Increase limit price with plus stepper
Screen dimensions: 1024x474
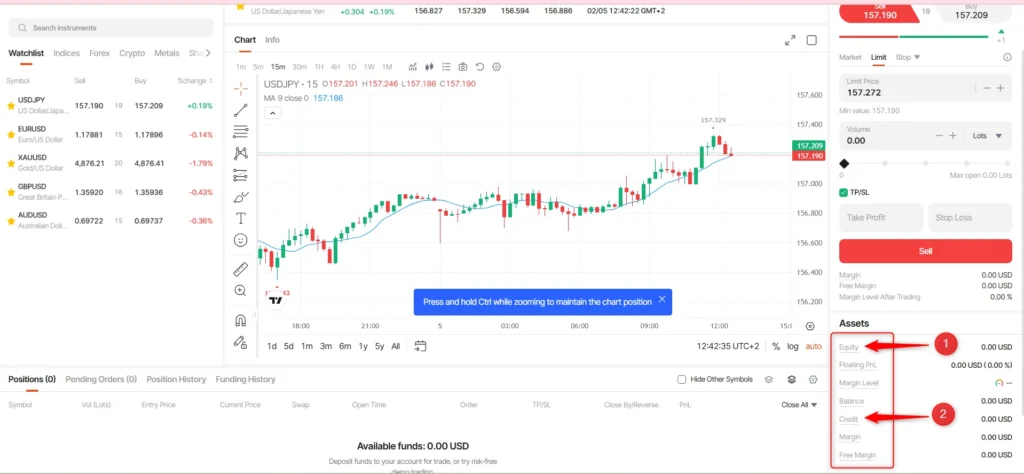click(1000, 88)
